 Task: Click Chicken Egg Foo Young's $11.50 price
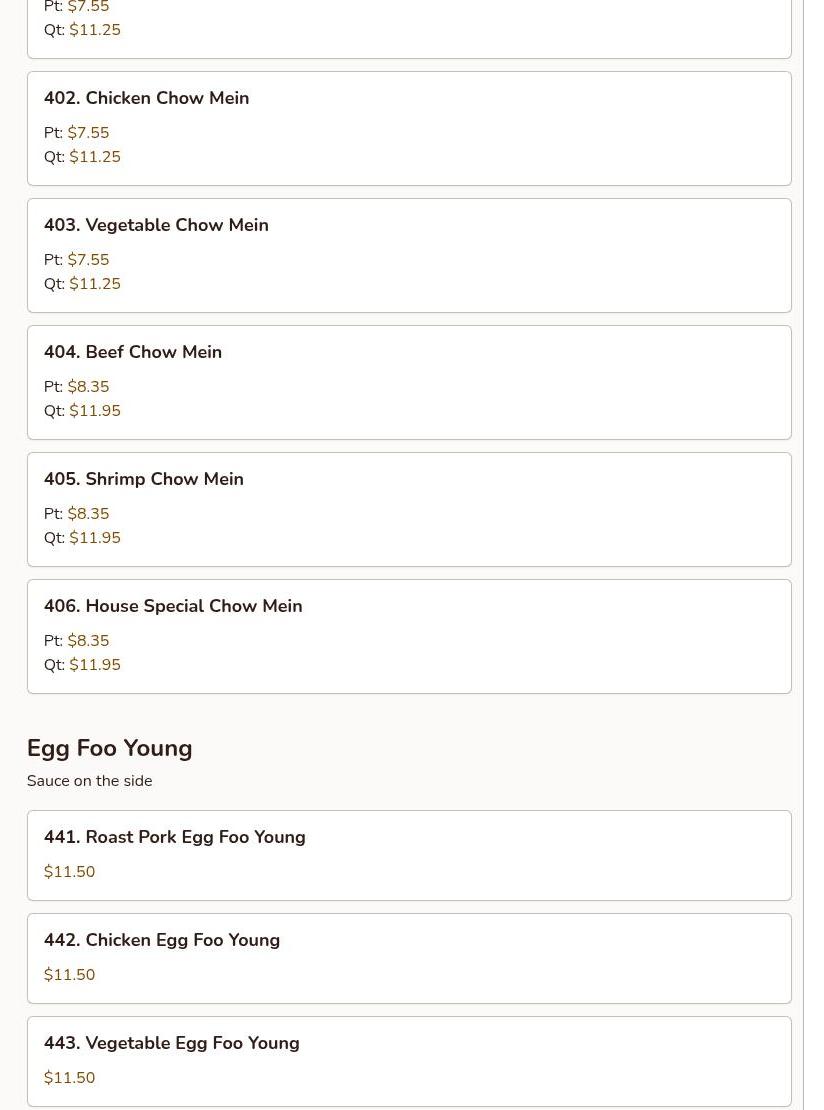coord(69,975)
